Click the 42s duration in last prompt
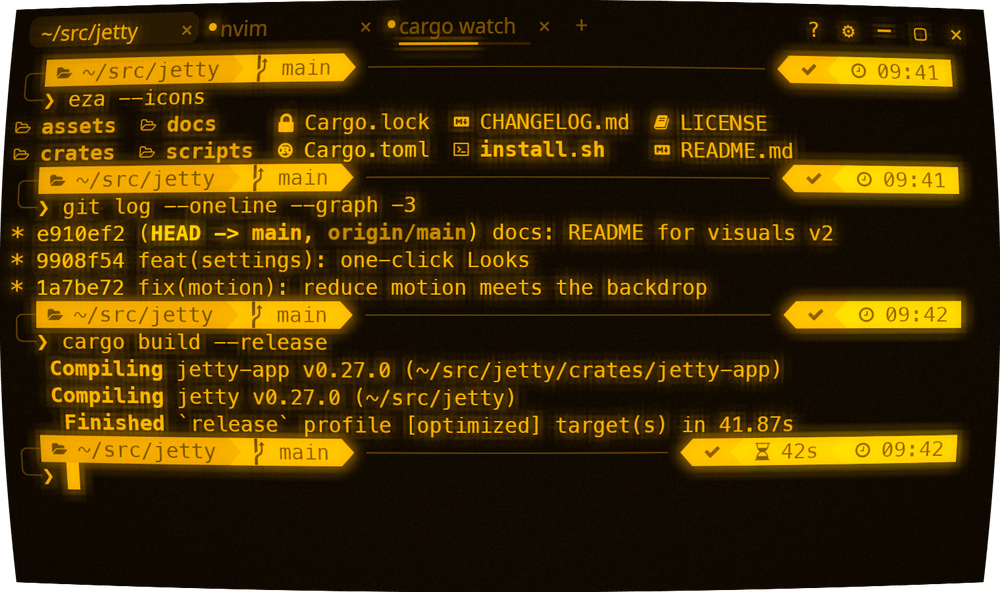Viewport: 1000px width, 592px height. [798, 452]
